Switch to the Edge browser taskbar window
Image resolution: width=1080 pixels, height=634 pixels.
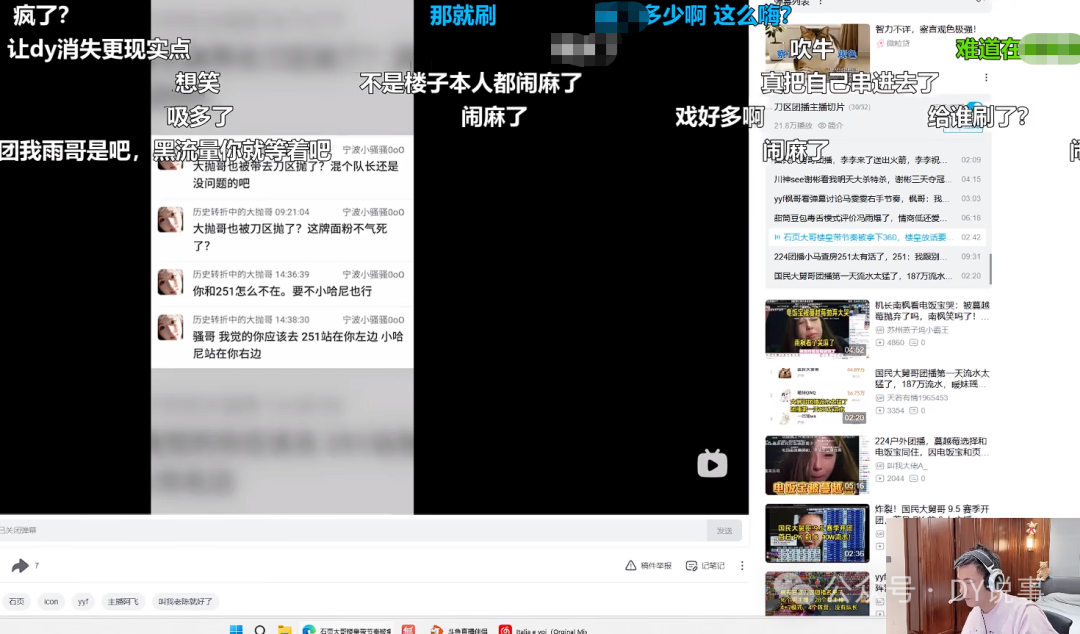coord(347,630)
